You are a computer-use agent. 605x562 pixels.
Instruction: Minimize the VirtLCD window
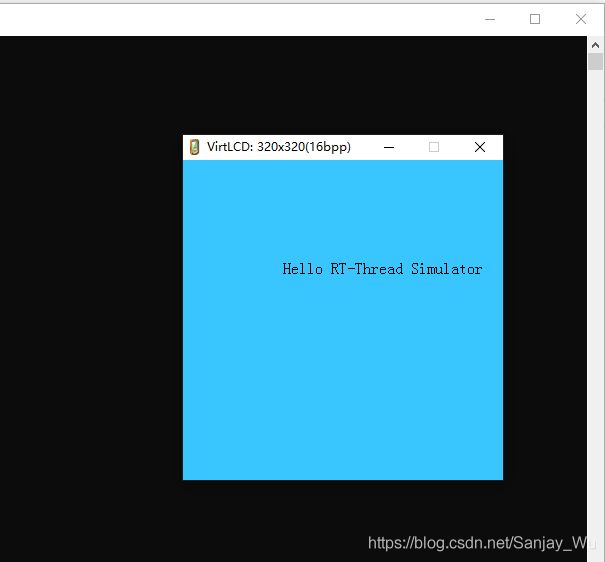click(x=389, y=147)
